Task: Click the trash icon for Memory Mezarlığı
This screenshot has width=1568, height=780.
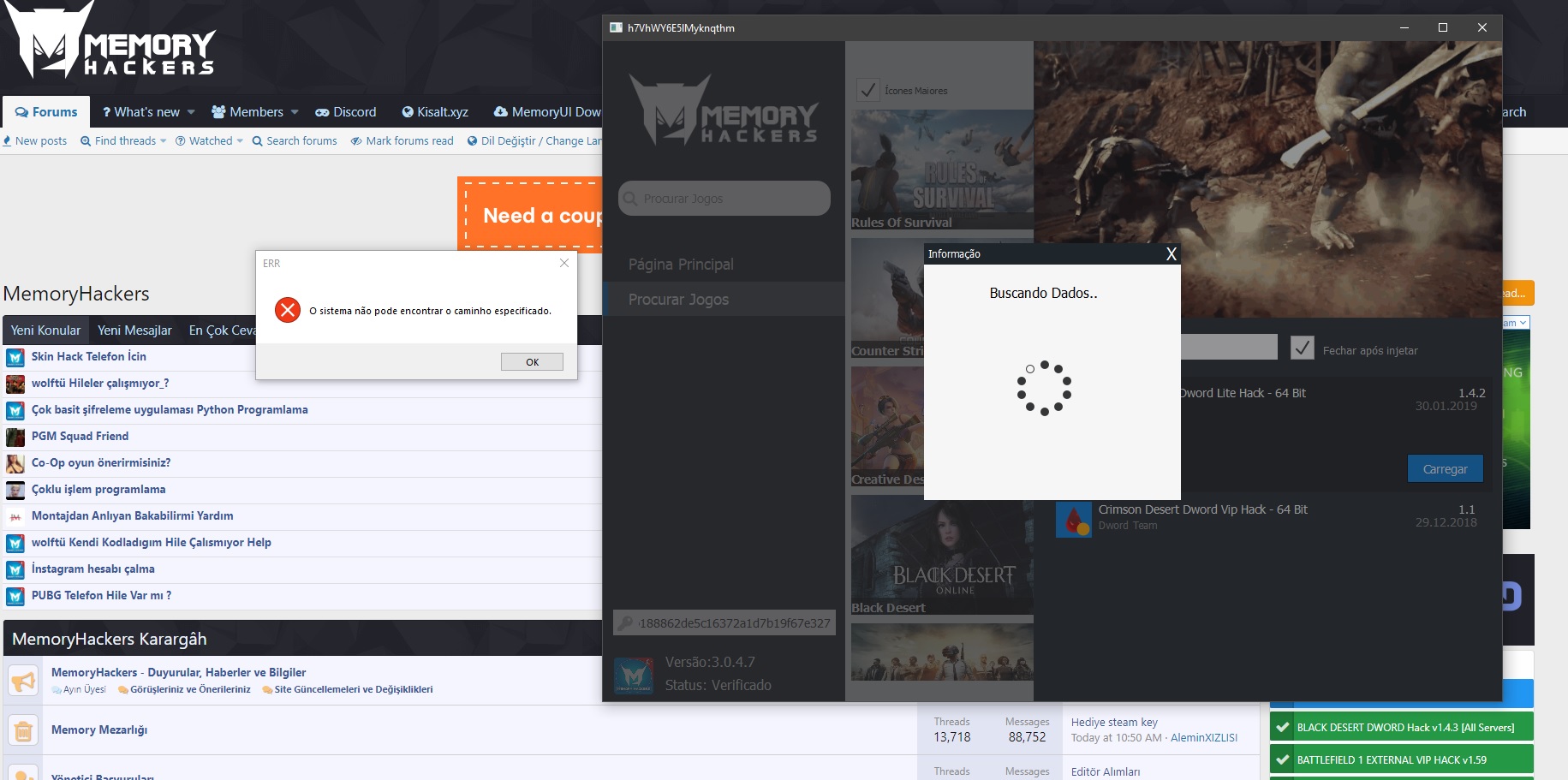Action: tap(23, 730)
